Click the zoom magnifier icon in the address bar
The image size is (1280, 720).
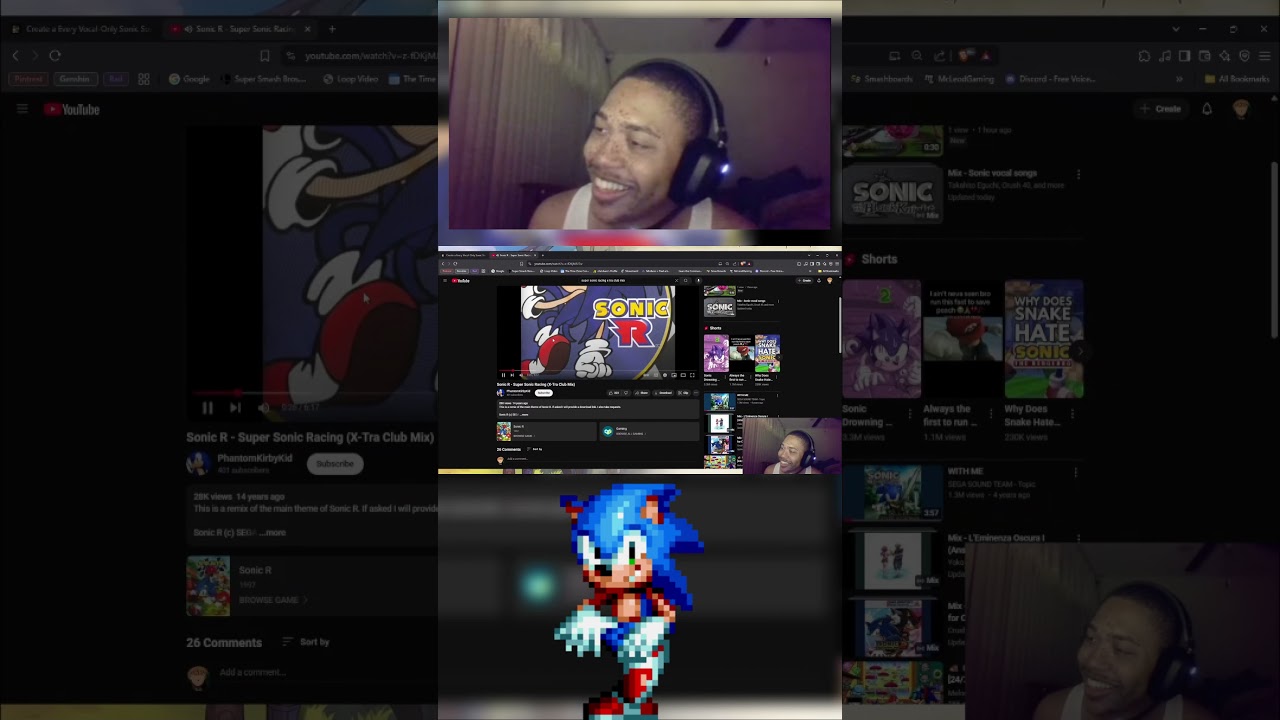click(x=918, y=56)
